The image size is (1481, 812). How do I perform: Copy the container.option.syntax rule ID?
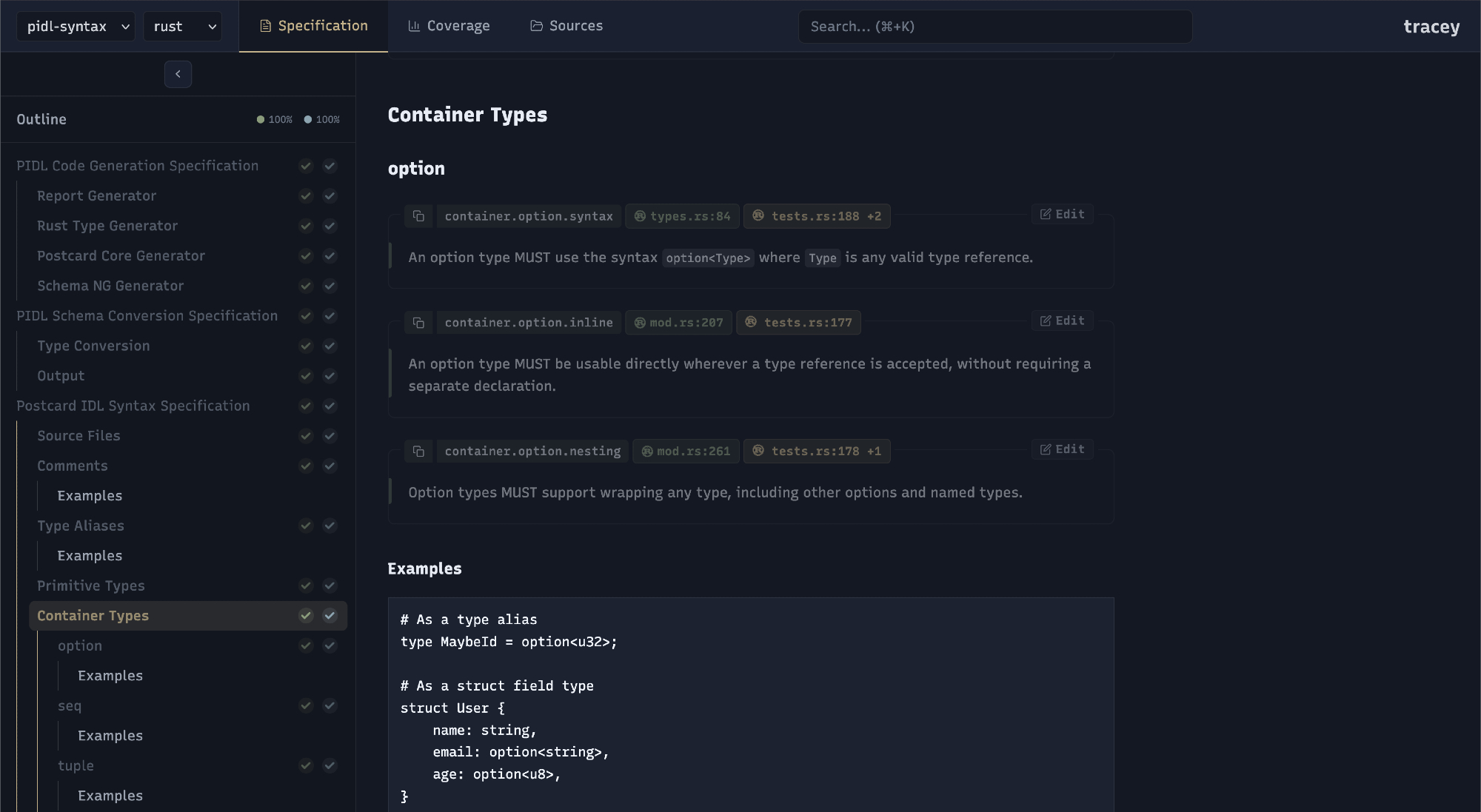coord(418,216)
